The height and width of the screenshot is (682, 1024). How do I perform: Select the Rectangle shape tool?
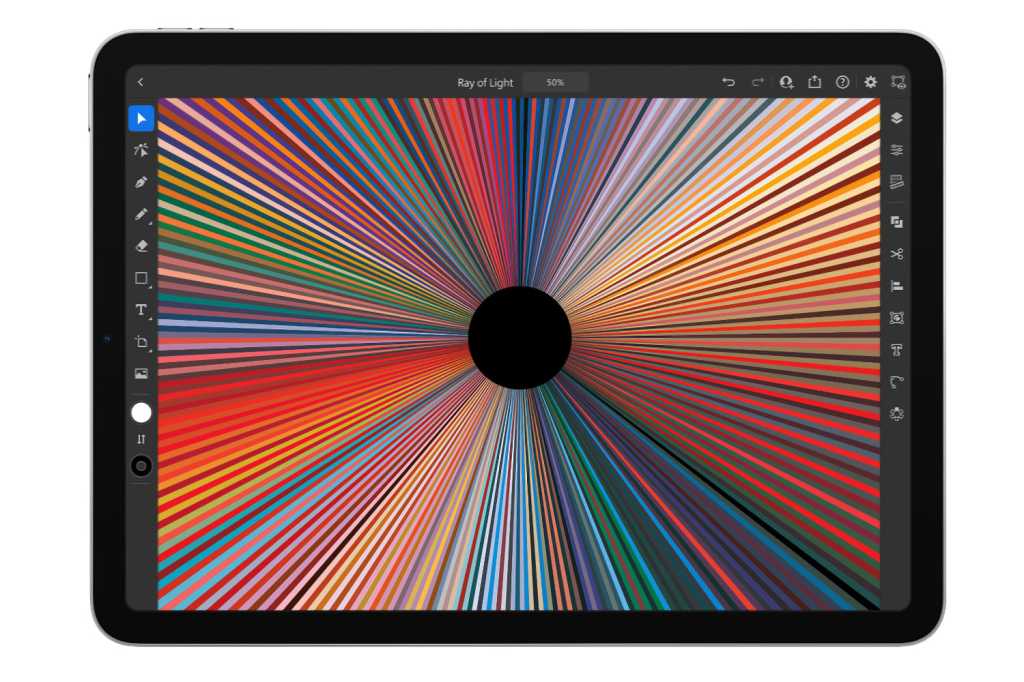pos(141,278)
